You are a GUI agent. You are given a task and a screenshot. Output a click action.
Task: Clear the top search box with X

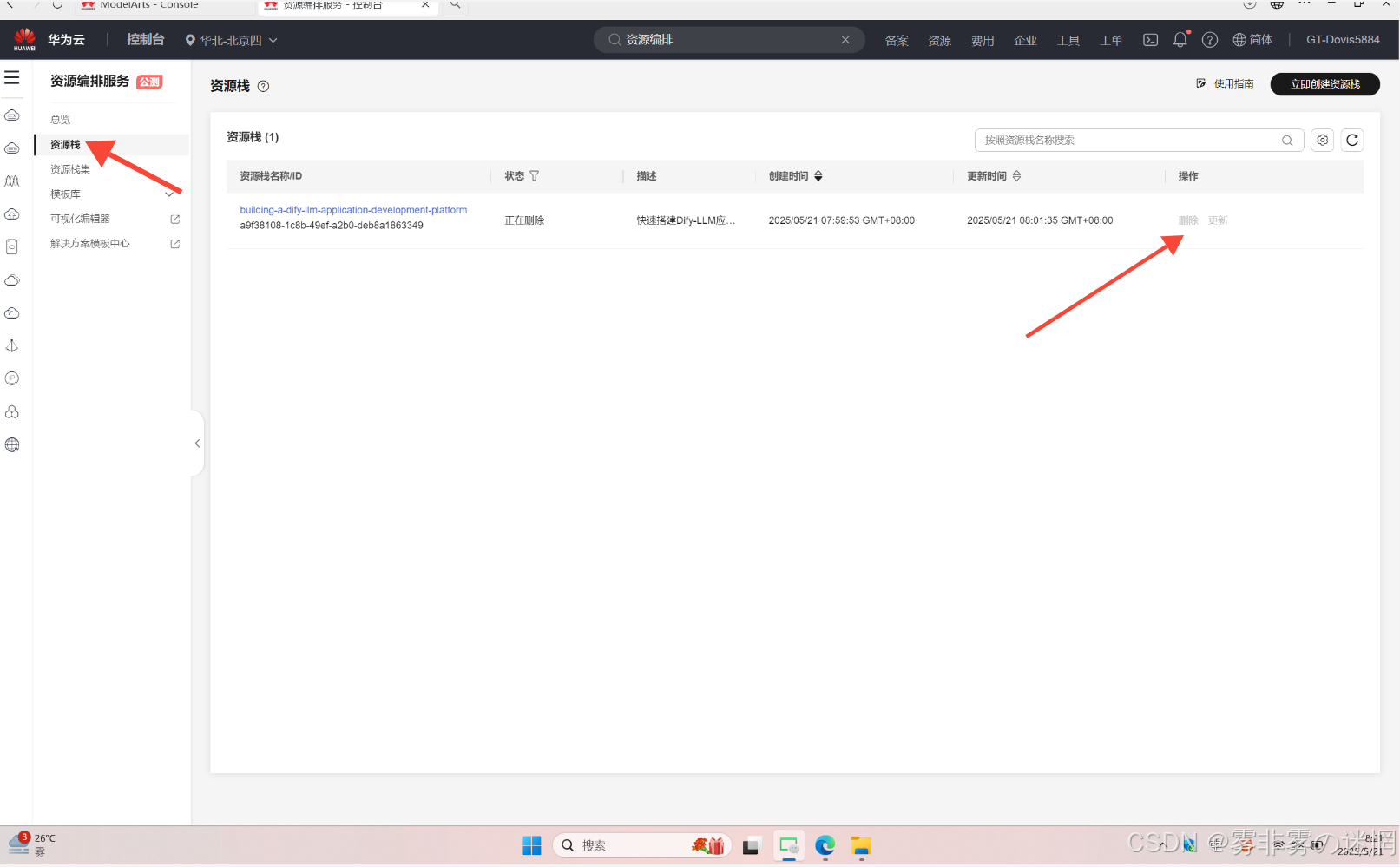click(845, 40)
